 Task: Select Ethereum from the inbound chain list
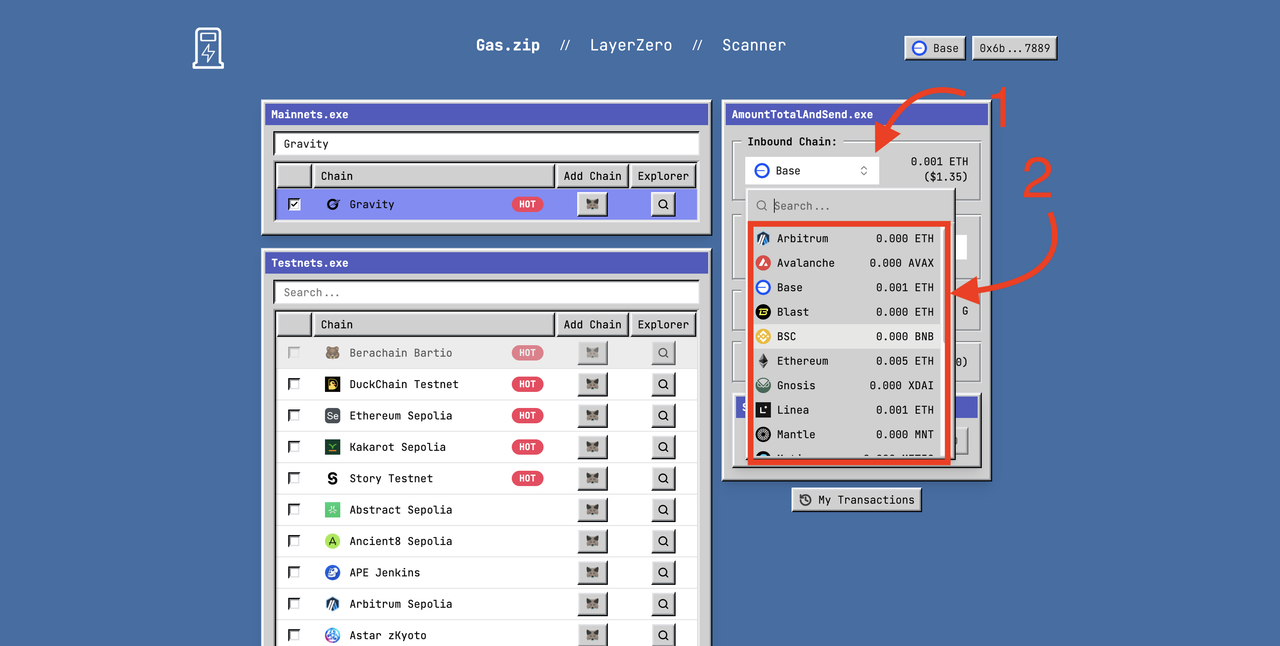(x=846, y=361)
